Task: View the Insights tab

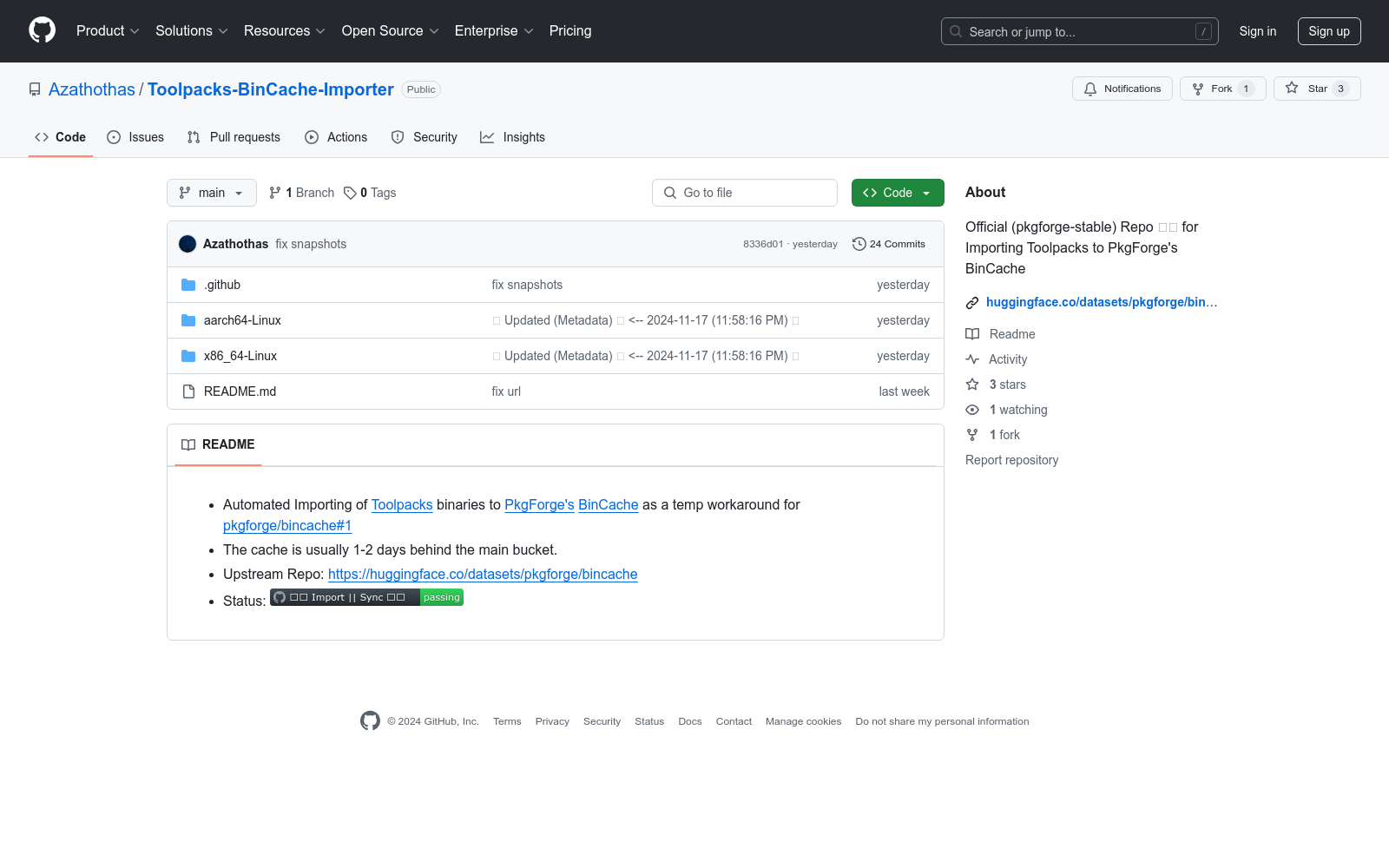Action: coord(512,137)
